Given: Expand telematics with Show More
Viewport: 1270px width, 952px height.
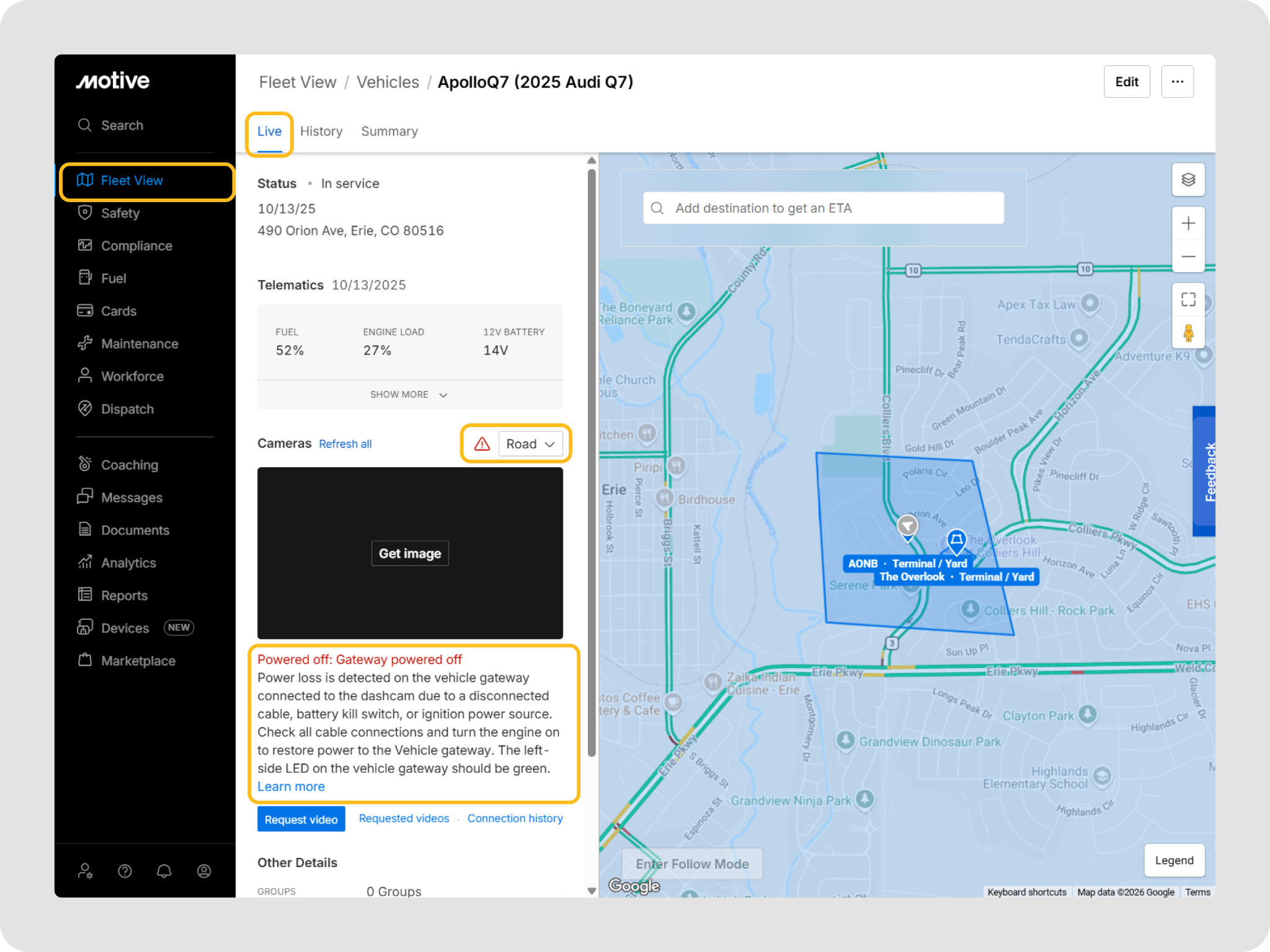Looking at the screenshot, I should (x=409, y=395).
